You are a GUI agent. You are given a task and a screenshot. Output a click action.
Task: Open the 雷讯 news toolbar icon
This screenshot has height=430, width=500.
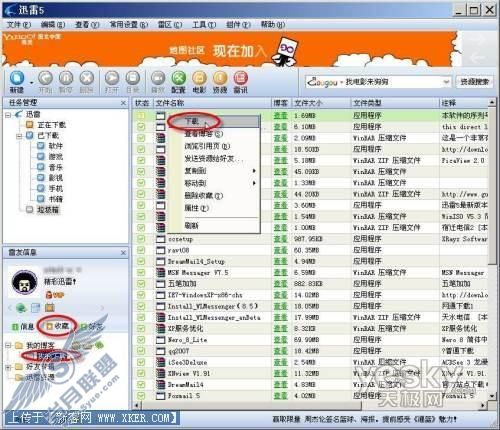[x=240, y=79]
